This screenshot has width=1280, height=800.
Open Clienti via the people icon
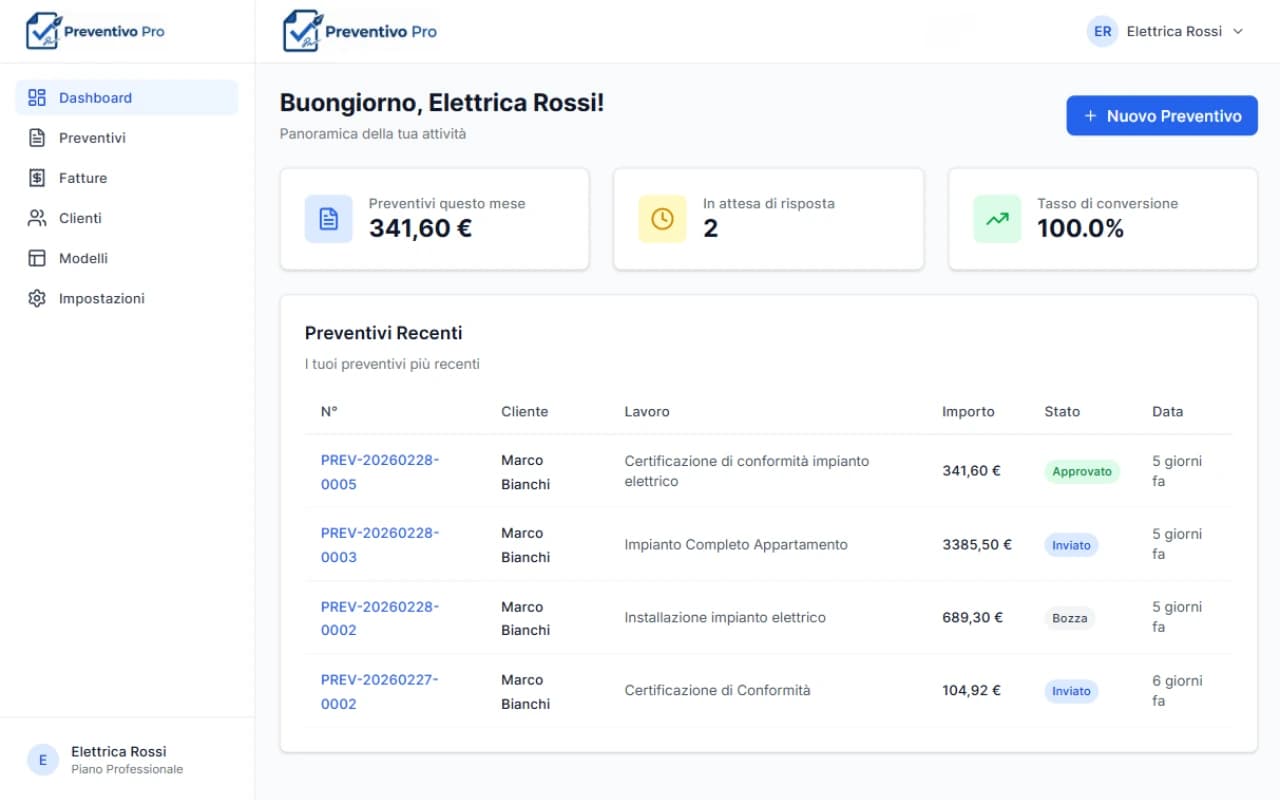tap(37, 217)
